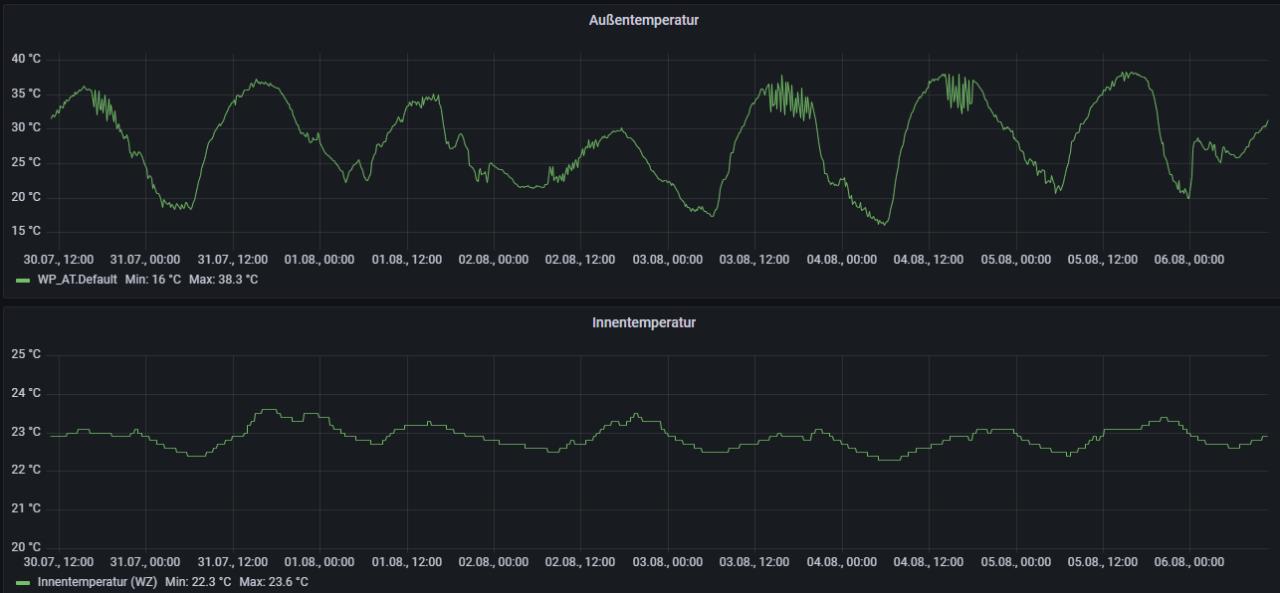Screen dimensions: 1280x593
Task: Click '02.08., 00:00' under Innentemperatur chart
Action: [x=494, y=563]
